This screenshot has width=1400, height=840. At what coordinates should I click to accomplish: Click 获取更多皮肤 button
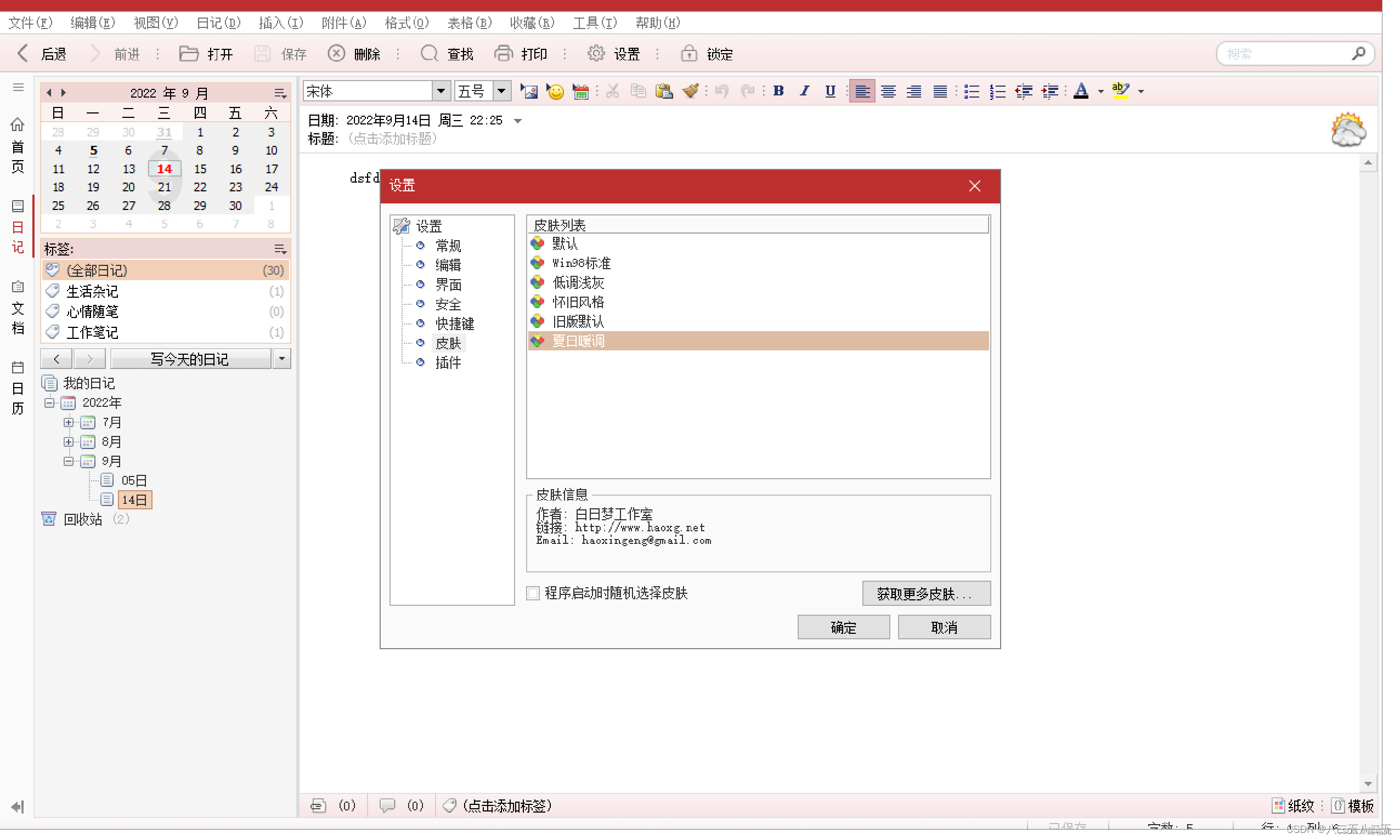[921, 593]
